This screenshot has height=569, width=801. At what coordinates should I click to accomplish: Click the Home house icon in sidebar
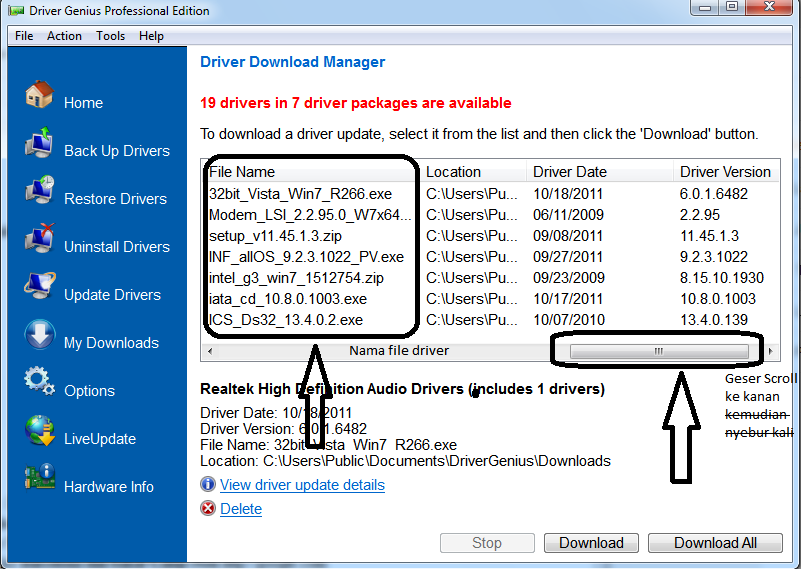[39, 94]
